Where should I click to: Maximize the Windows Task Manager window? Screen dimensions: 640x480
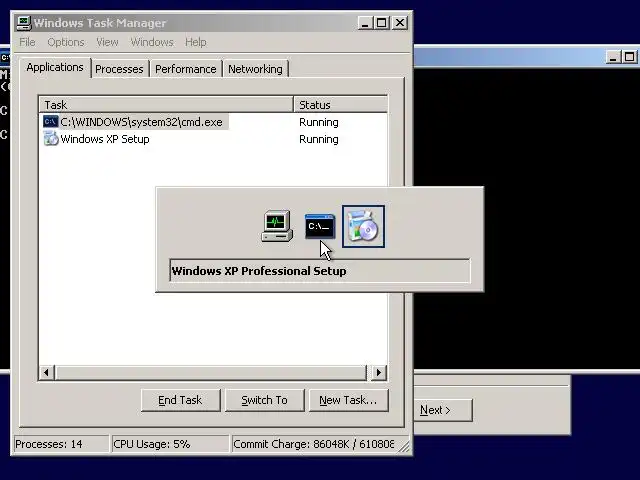coord(382,23)
